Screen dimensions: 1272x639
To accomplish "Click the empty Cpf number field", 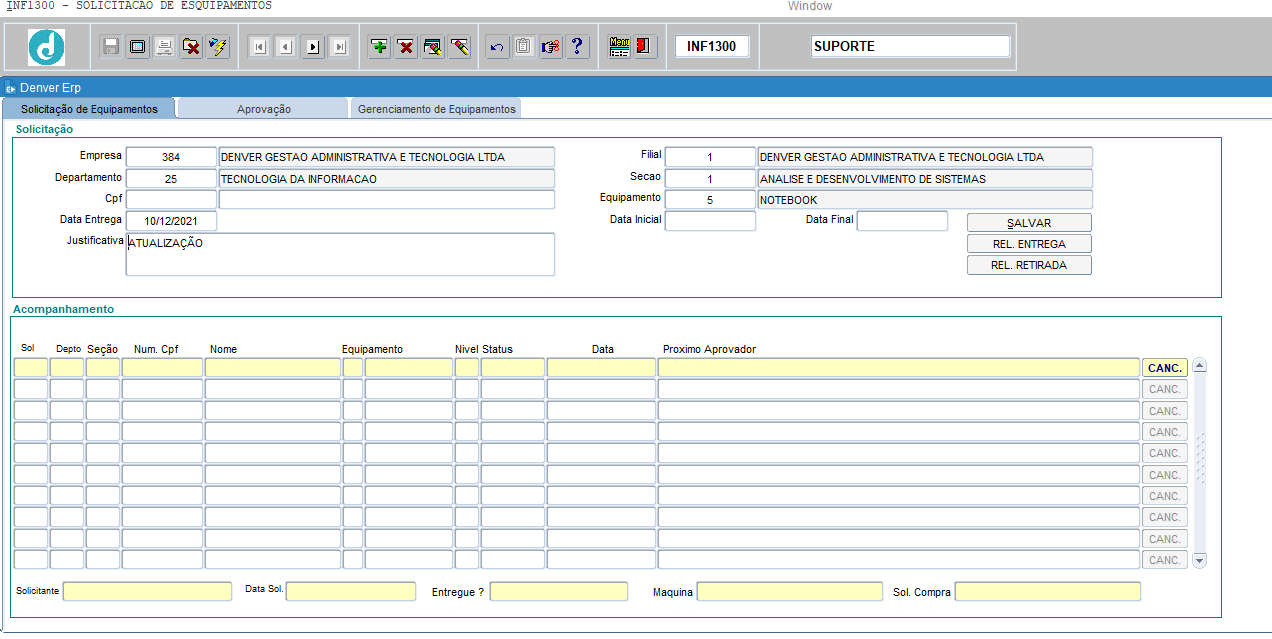I will pos(171,200).
